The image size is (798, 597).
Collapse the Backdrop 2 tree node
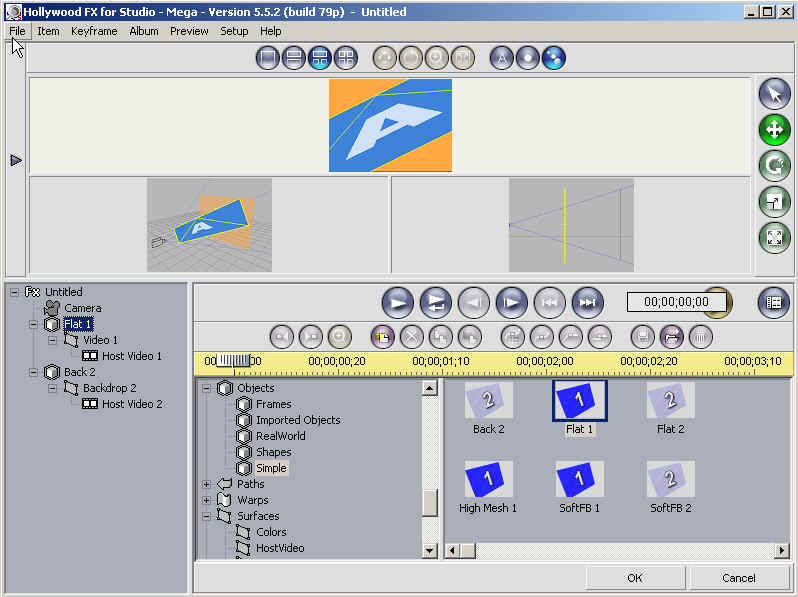tap(52, 388)
